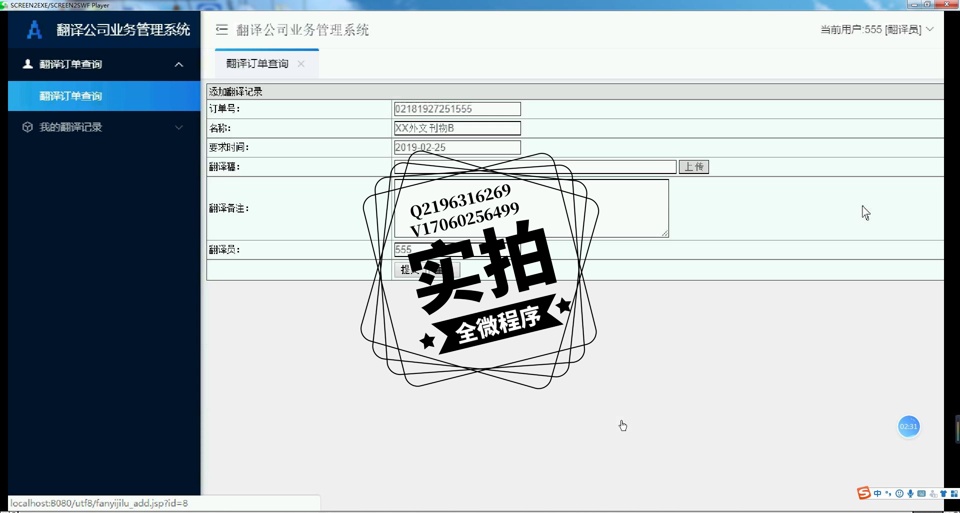Viewport: 960px width, 513px height.
Task: Click into the 翻译备注 textarea
Action: click(530, 208)
